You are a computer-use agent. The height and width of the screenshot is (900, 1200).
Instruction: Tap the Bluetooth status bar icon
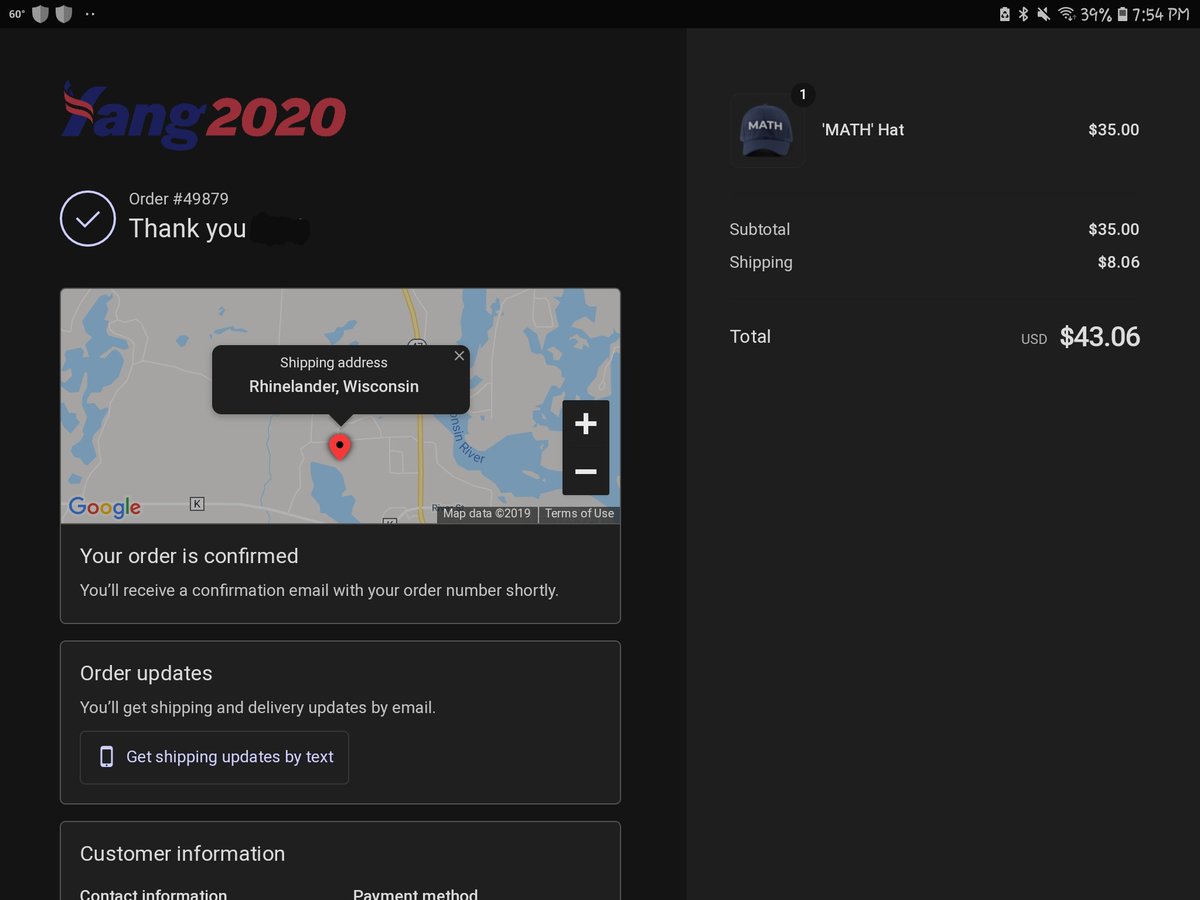1023,14
